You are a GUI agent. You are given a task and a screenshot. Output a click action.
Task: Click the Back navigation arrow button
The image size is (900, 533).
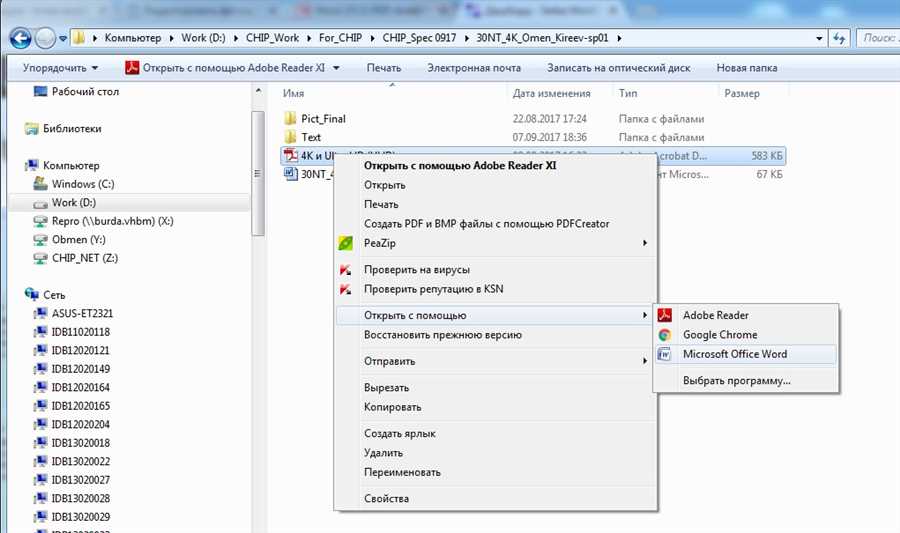(21, 38)
